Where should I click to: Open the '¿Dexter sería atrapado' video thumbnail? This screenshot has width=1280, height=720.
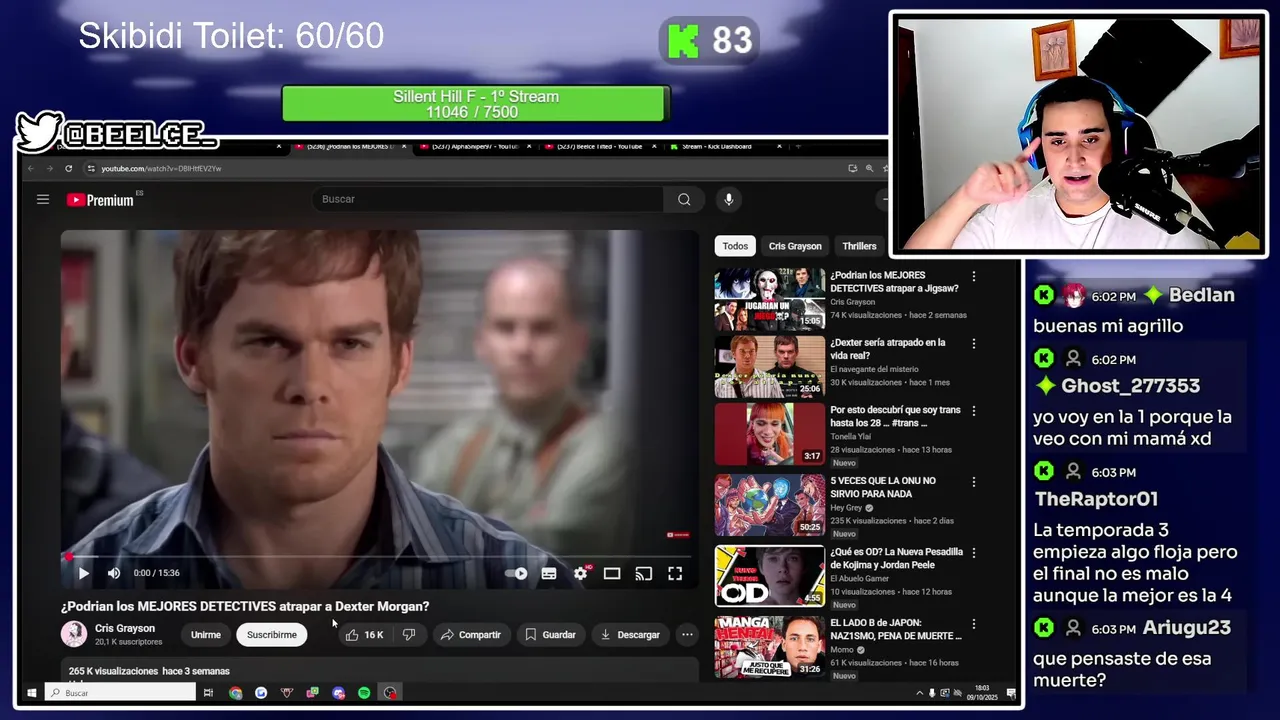pyautogui.click(x=770, y=366)
